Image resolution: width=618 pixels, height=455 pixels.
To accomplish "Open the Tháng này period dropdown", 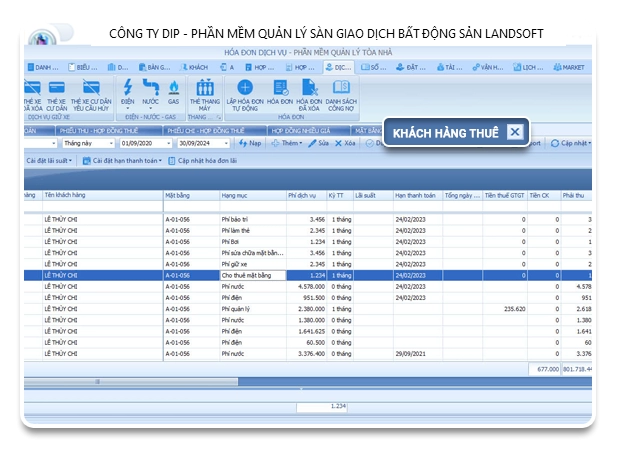I will pos(111,143).
